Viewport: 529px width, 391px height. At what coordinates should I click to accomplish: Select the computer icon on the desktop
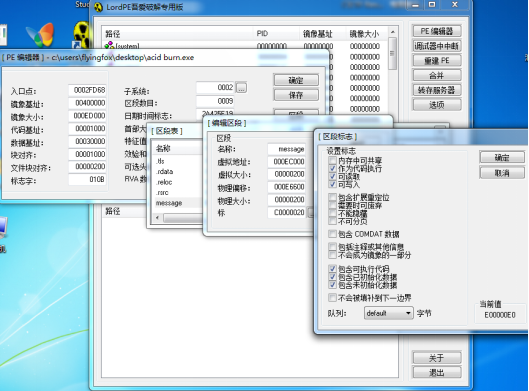point(3,228)
